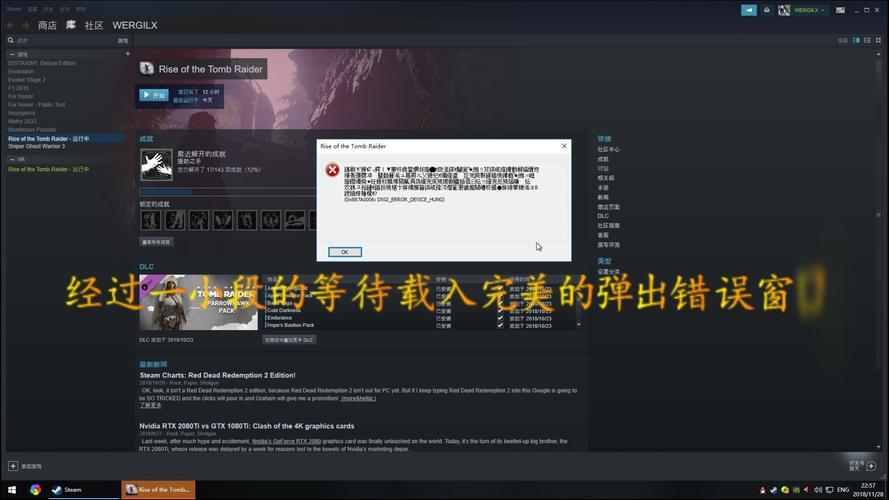Select the fifth locked achievement icon
Screen dimensions: 889x500
point(247,220)
